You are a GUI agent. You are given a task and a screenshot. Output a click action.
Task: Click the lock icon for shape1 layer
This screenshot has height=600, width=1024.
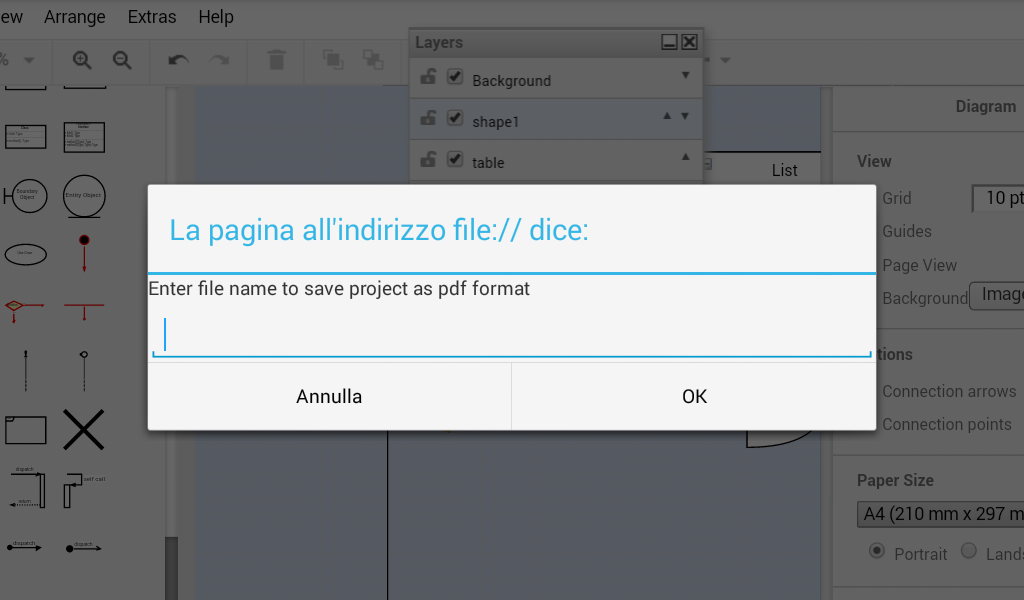(428, 118)
